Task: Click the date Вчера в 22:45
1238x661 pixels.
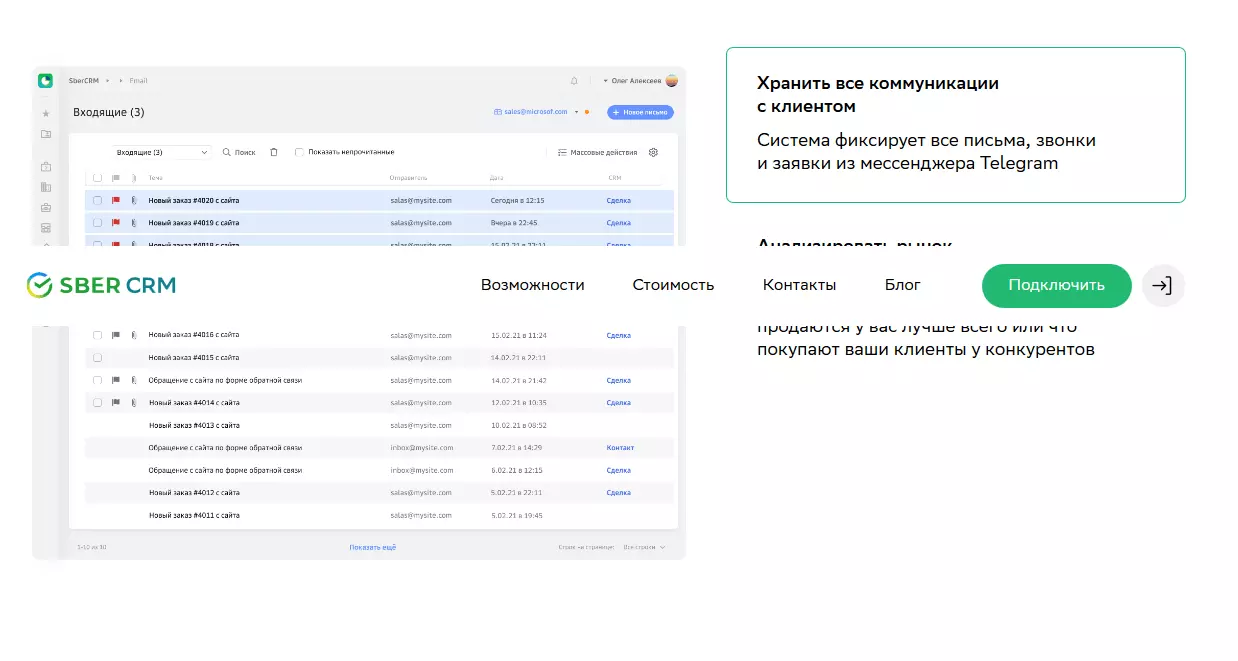Action: pos(514,223)
